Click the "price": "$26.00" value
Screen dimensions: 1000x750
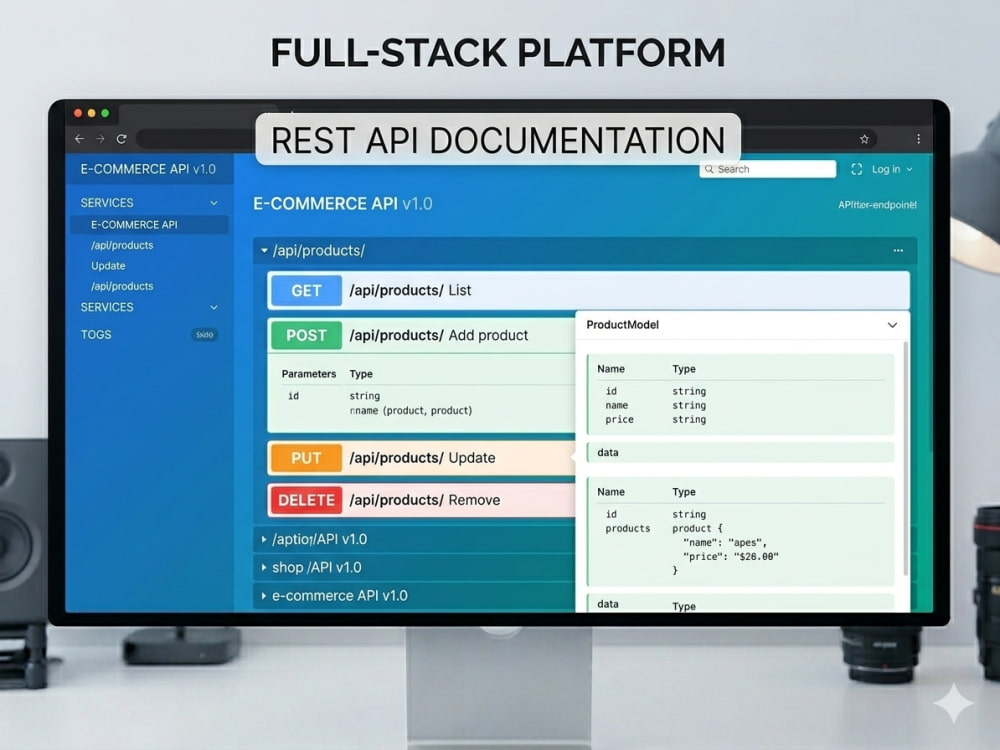pos(730,556)
